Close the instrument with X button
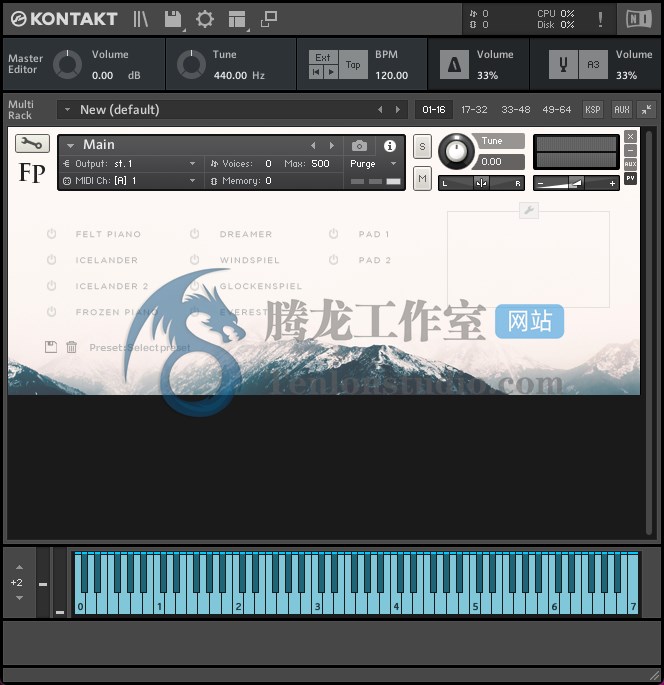664x685 pixels. (x=630, y=137)
